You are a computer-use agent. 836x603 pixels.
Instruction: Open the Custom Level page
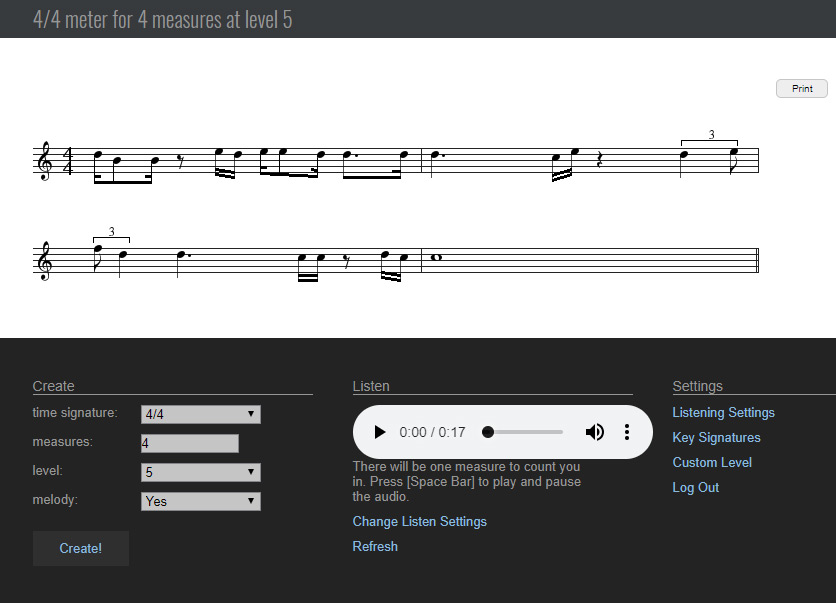point(712,462)
